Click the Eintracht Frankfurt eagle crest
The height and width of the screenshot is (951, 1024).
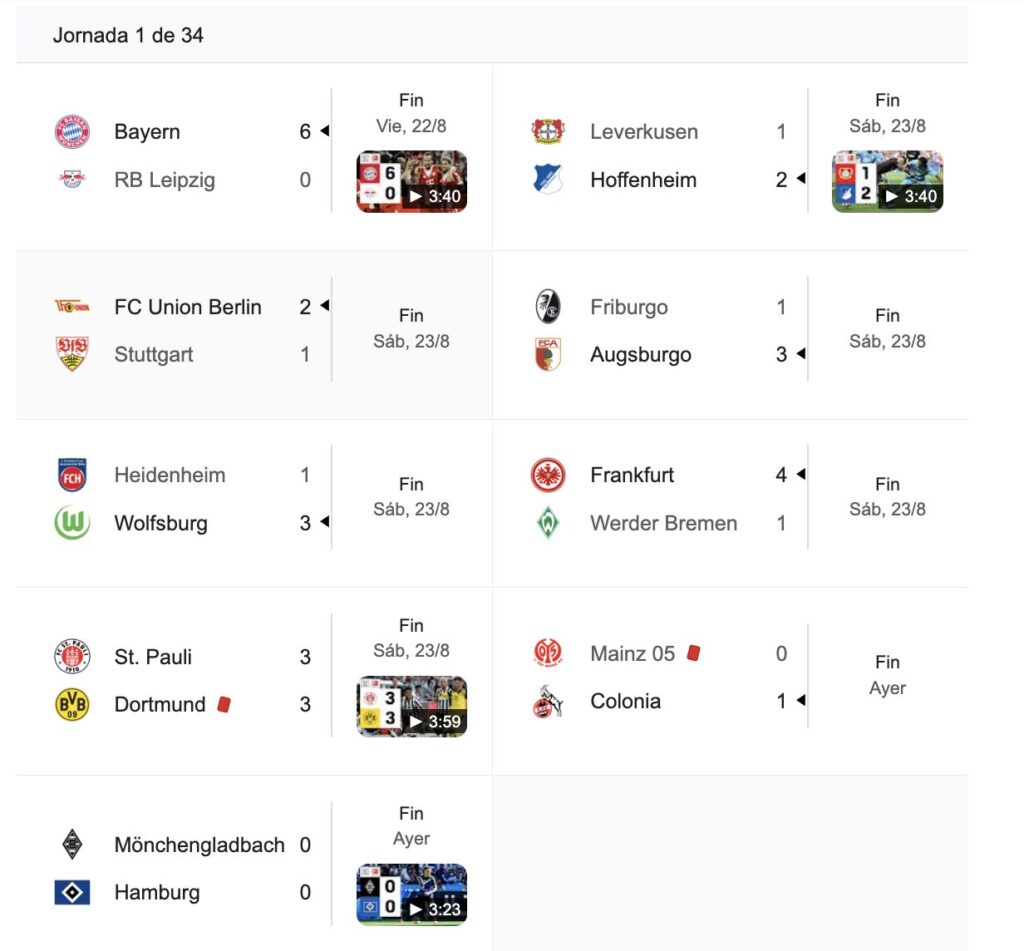(548, 475)
